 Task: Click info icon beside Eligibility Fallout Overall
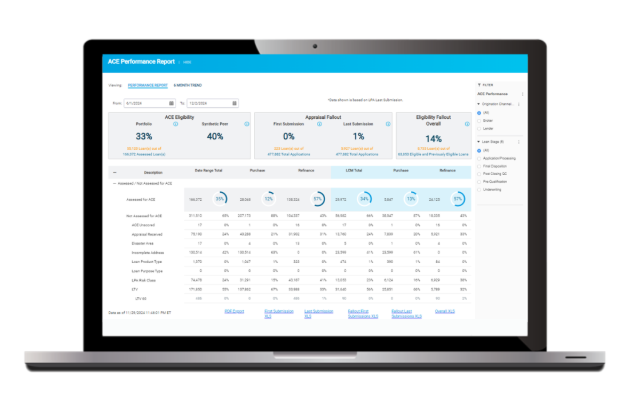tap(467, 126)
